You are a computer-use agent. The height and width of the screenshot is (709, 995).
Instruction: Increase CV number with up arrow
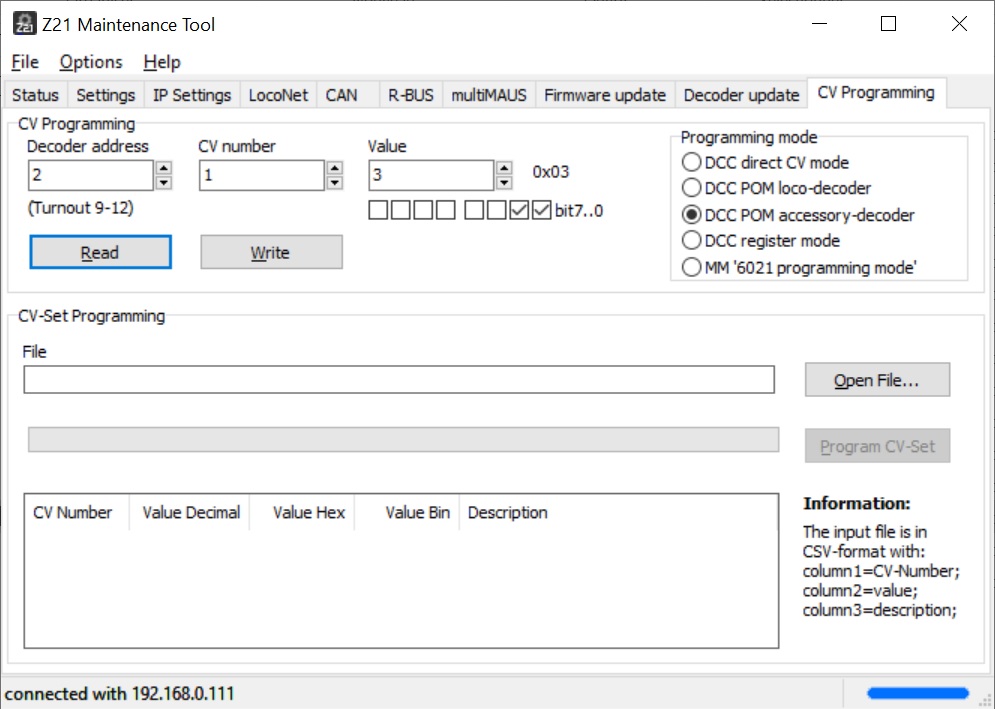(334, 168)
